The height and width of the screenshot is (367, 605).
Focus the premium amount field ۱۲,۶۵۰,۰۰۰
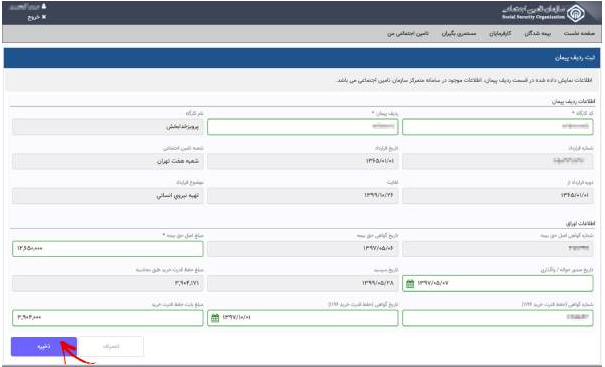click(x=108, y=249)
